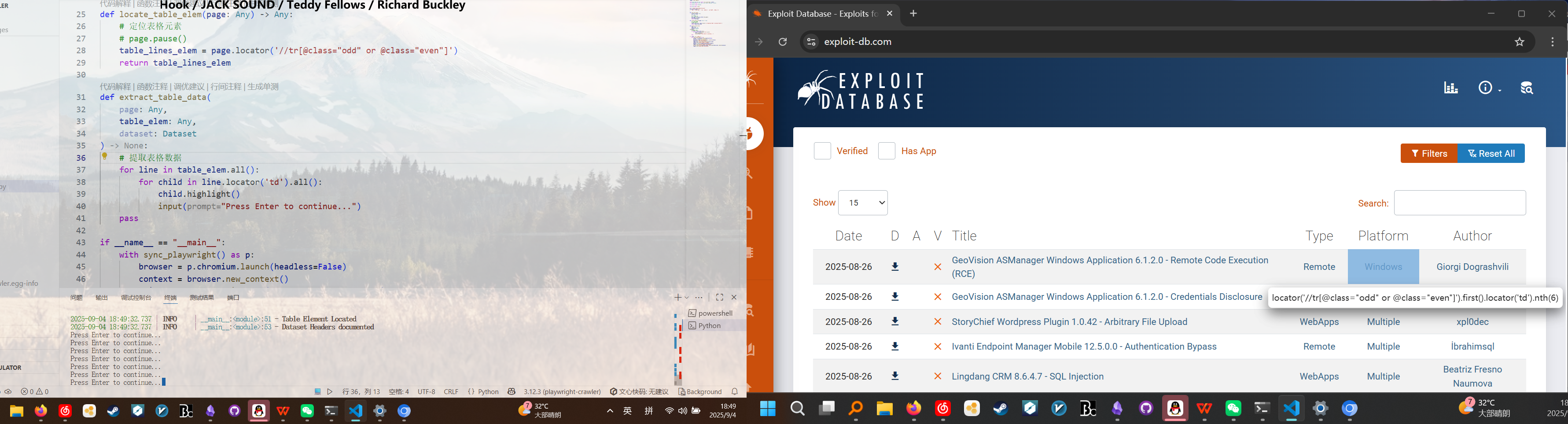
Task: Maximize the VS Code terminal panel
Action: point(719,297)
